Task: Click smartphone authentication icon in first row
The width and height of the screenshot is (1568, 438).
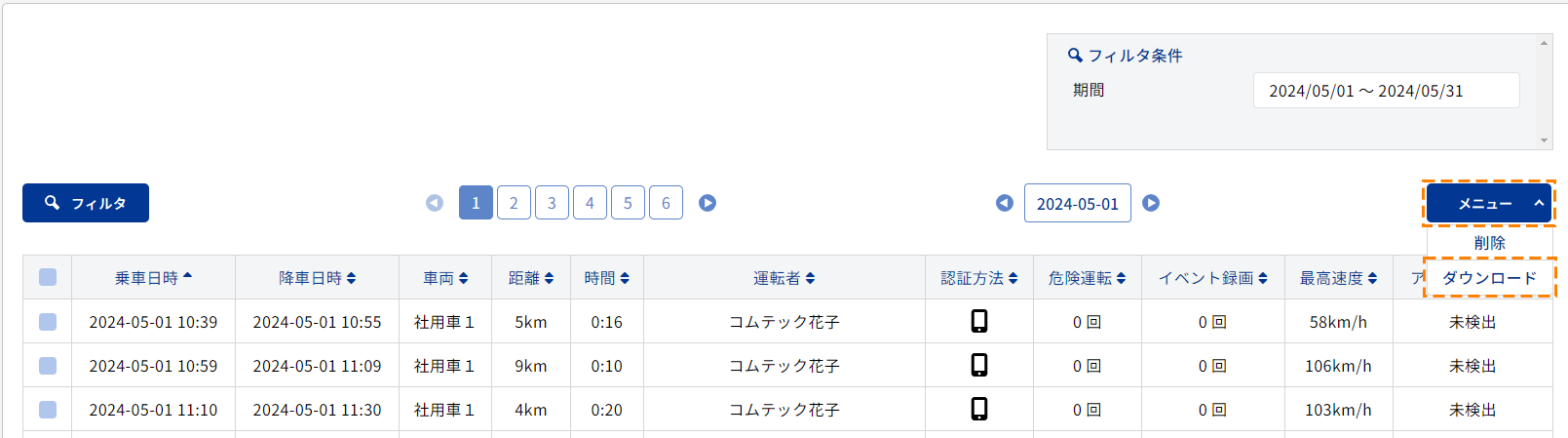Action: 979,321
